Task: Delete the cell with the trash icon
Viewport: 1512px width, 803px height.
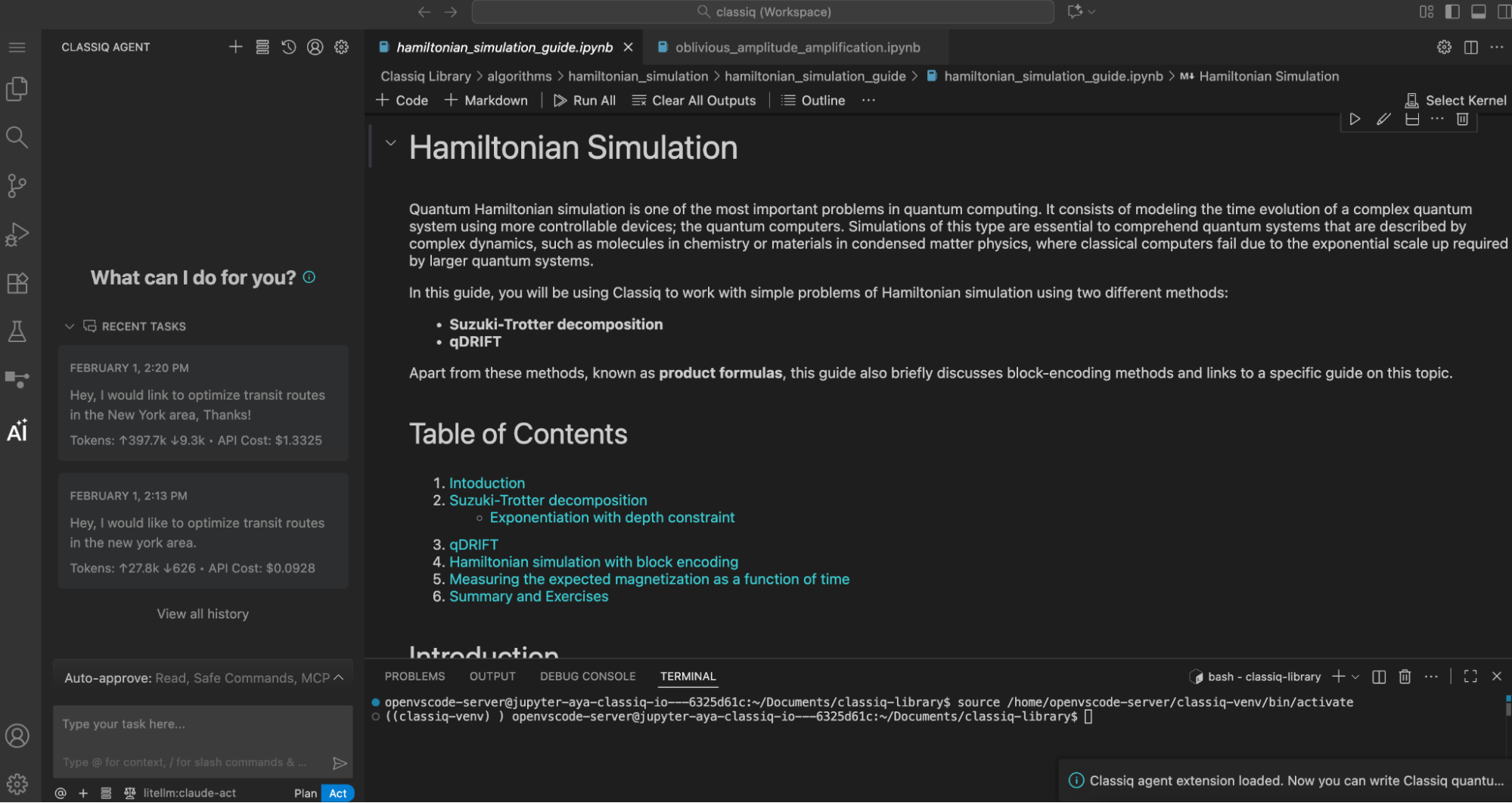Action: tap(1463, 119)
